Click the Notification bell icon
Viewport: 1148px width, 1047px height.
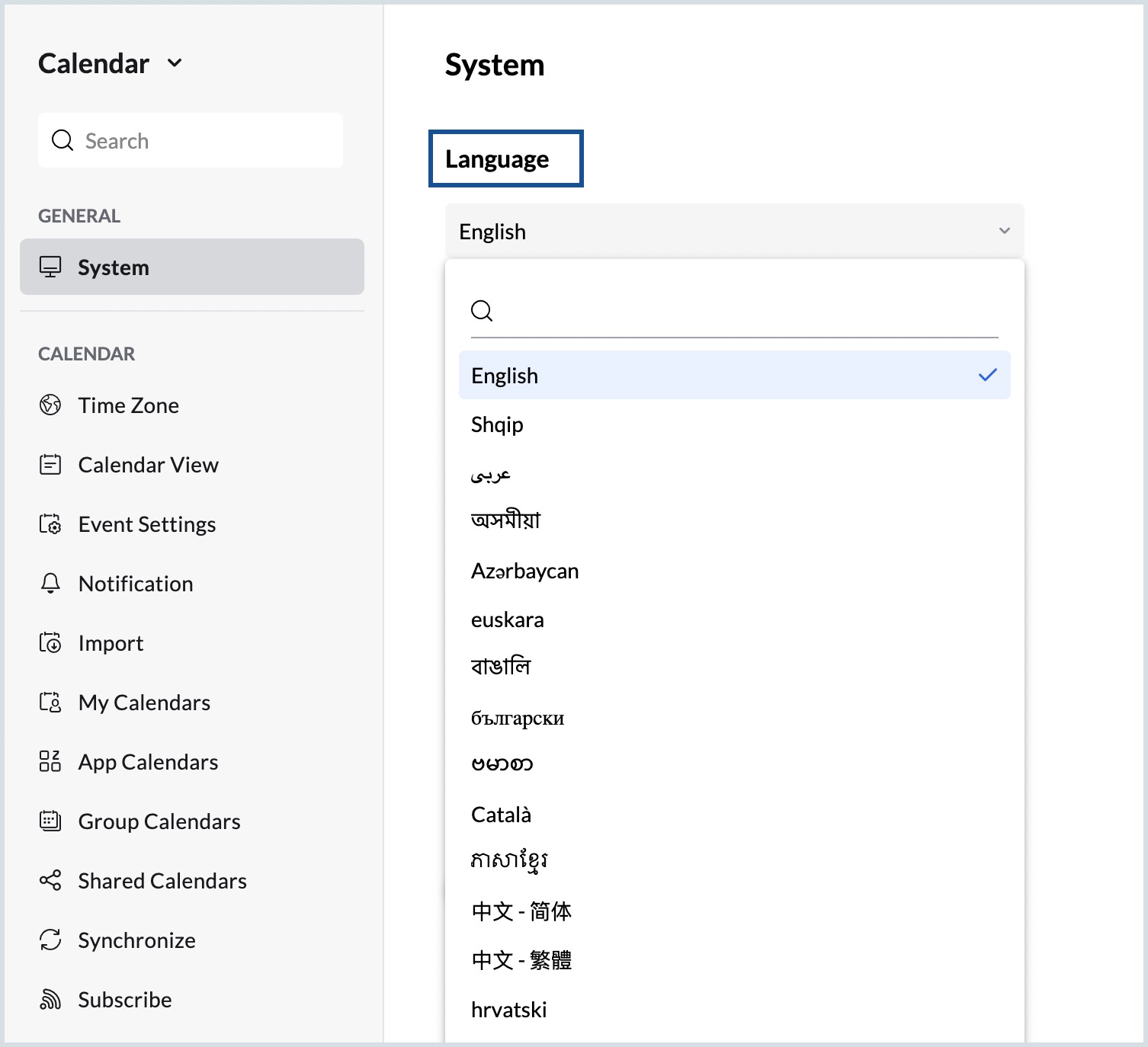pos(50,583)
